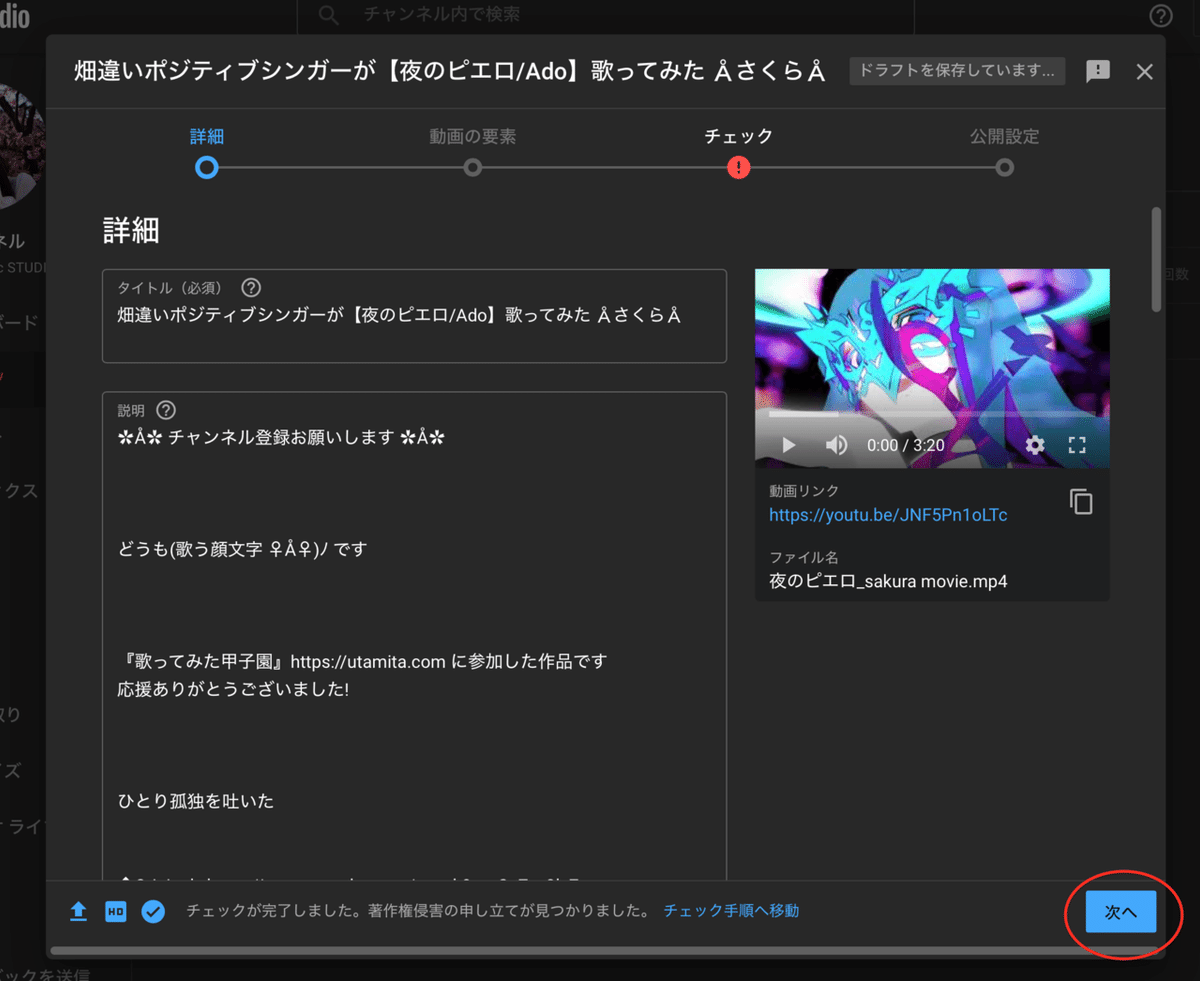Open the チェック手順へ移動 link
Viewport: 1200px width, 981px height.
[731, 911]
